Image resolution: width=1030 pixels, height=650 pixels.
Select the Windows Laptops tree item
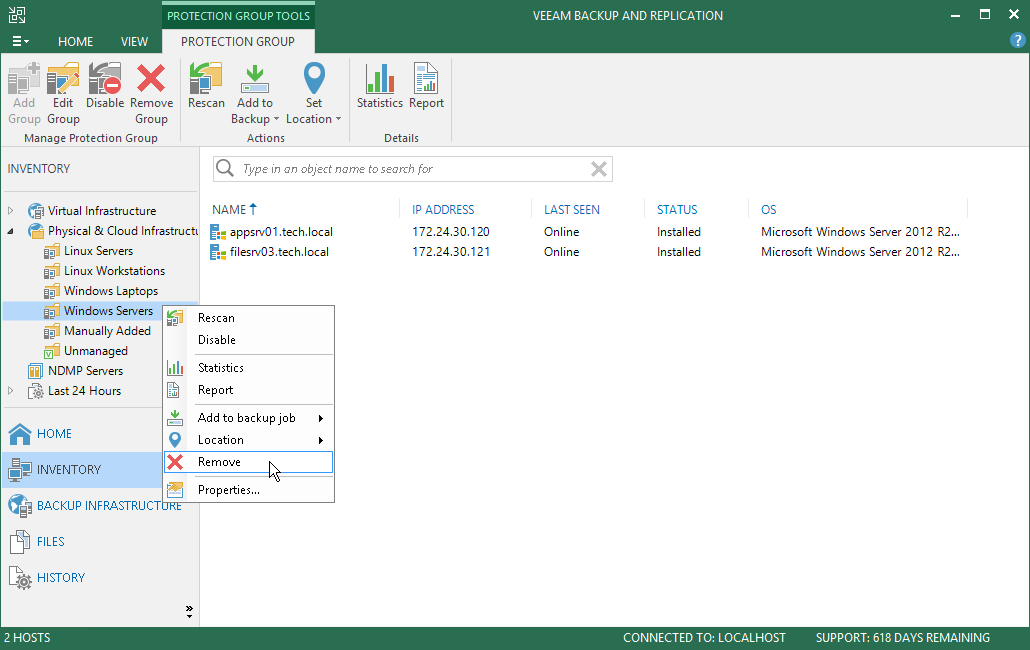(x=110, y=291)
